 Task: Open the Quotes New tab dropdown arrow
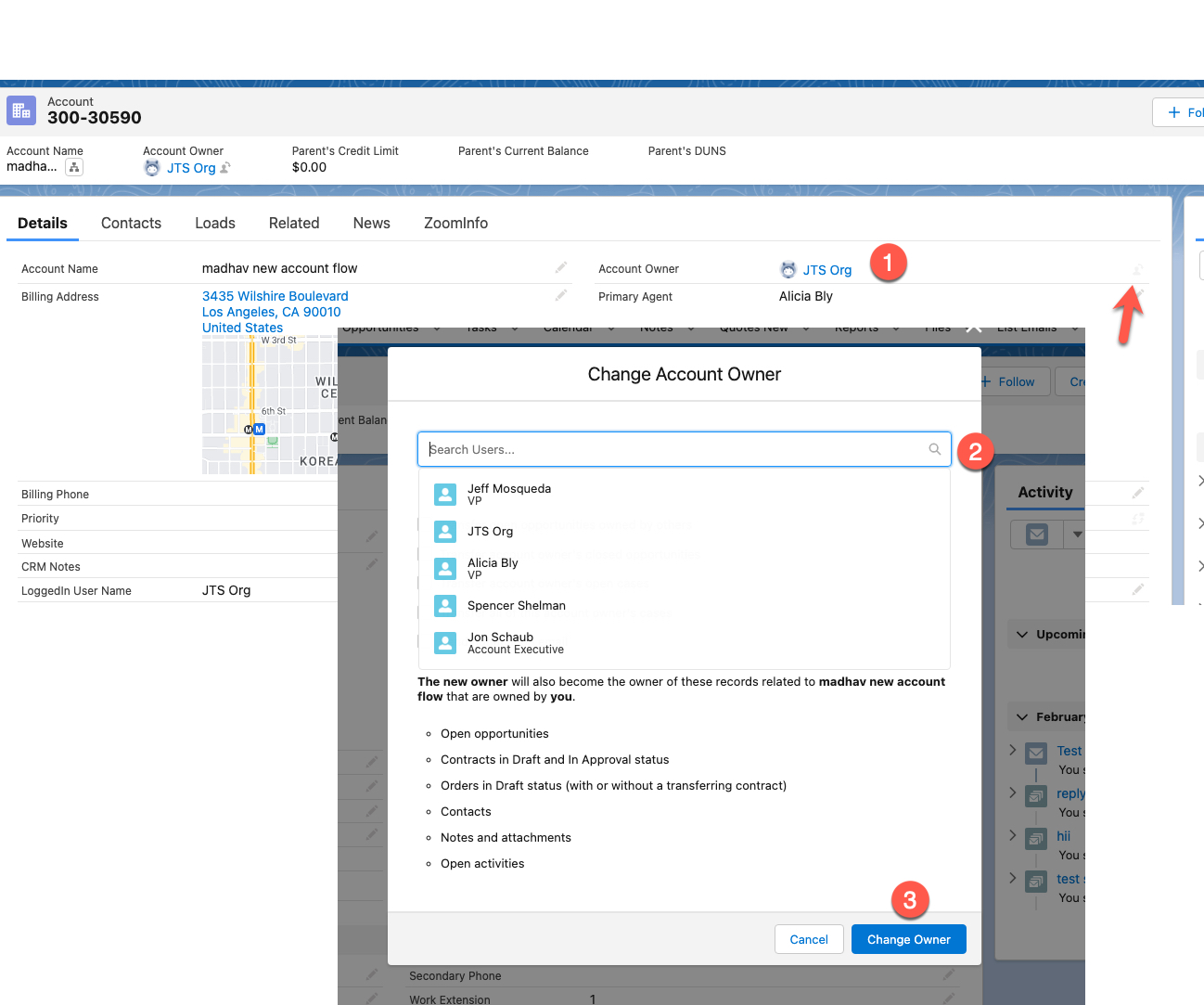(x=806, y=329)
